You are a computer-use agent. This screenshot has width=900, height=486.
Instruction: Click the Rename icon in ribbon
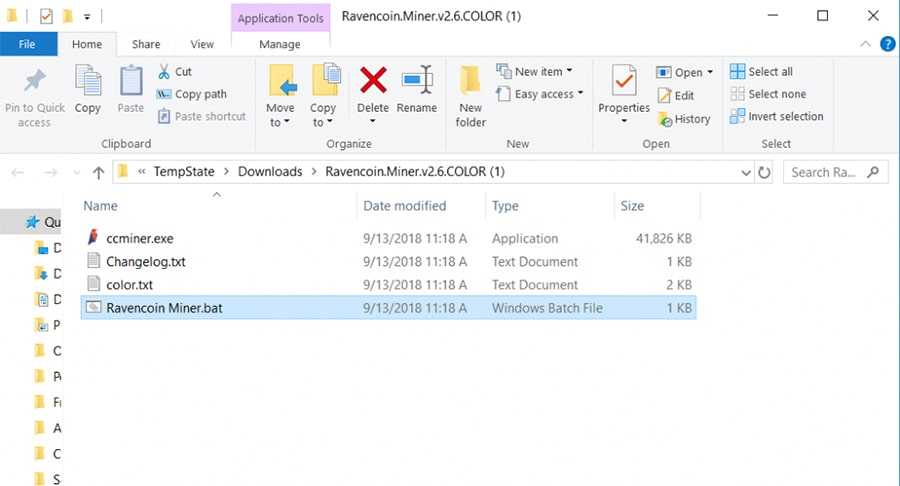[x=416, y=81]
